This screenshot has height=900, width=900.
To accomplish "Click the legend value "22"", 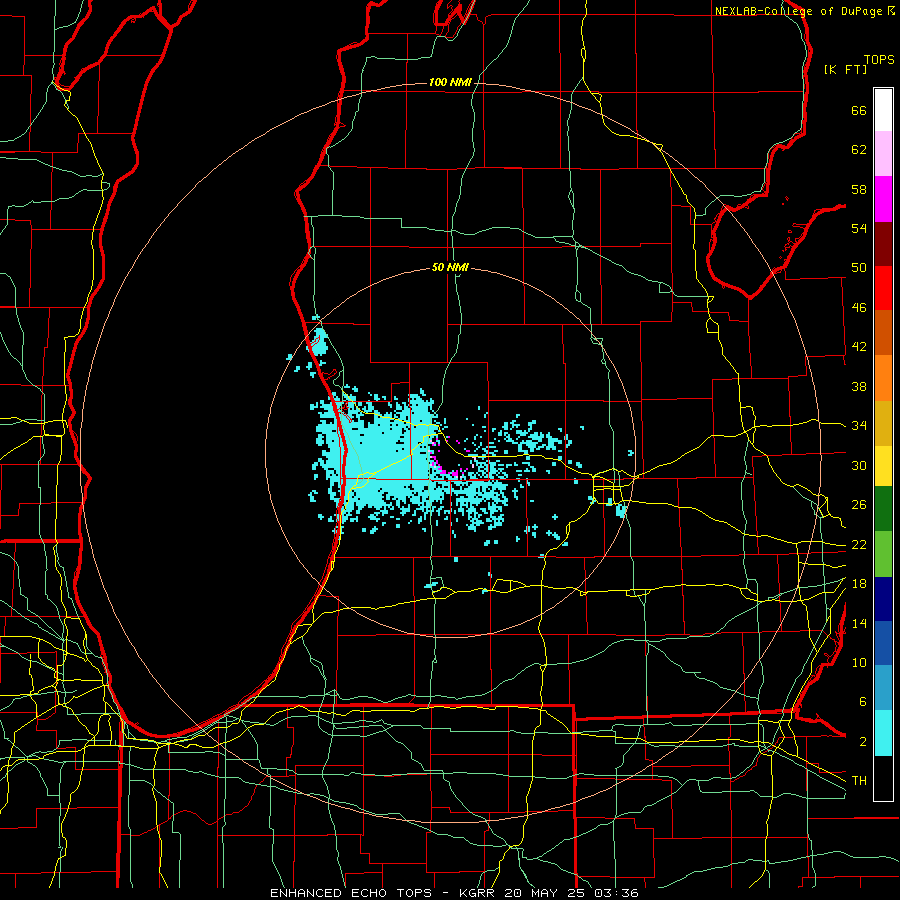I will [x=859, y=544].
